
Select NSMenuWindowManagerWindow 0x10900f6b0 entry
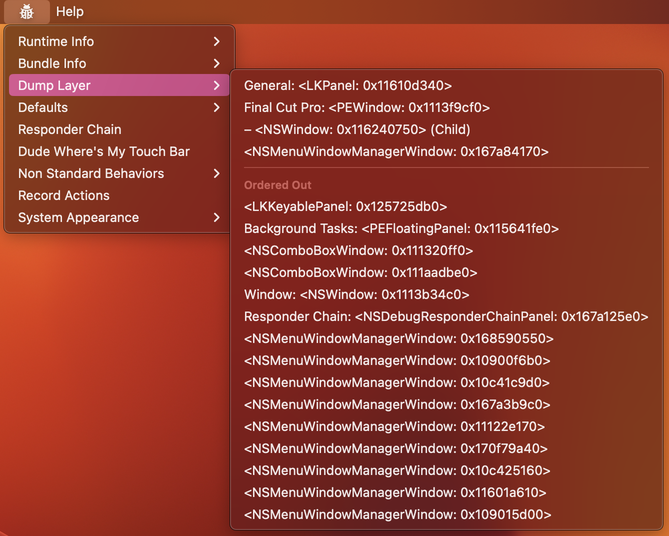pos(446,361)
